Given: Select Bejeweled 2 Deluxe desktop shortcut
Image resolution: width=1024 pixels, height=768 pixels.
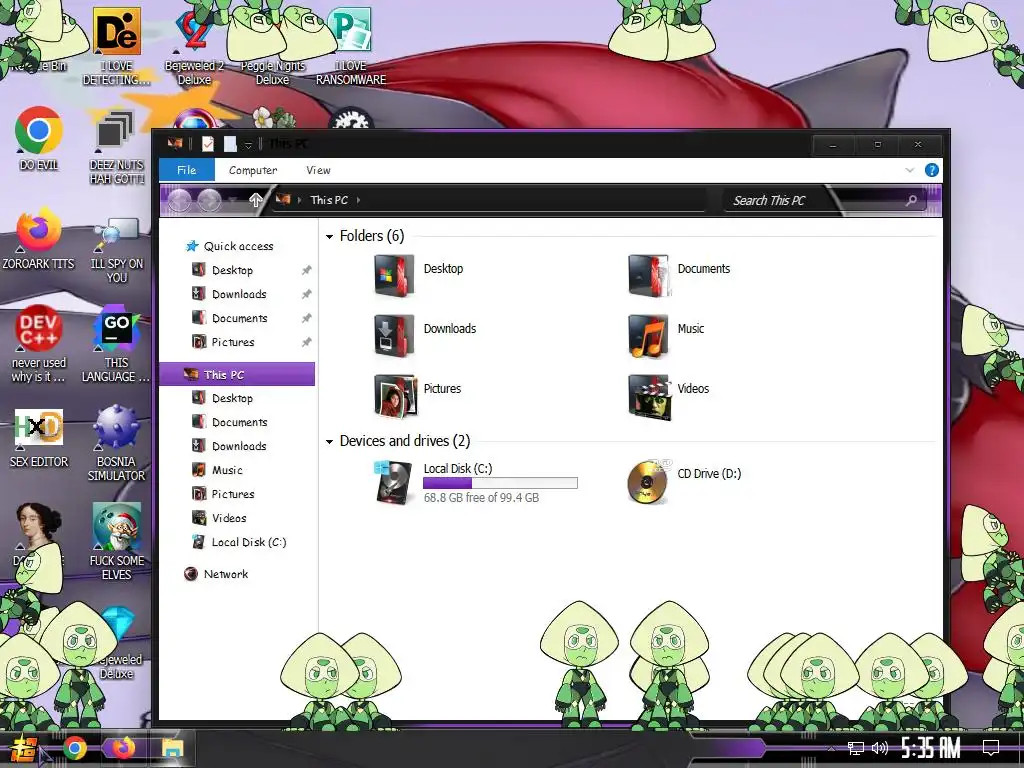Looking at the screenshot, I should [194, 47].
